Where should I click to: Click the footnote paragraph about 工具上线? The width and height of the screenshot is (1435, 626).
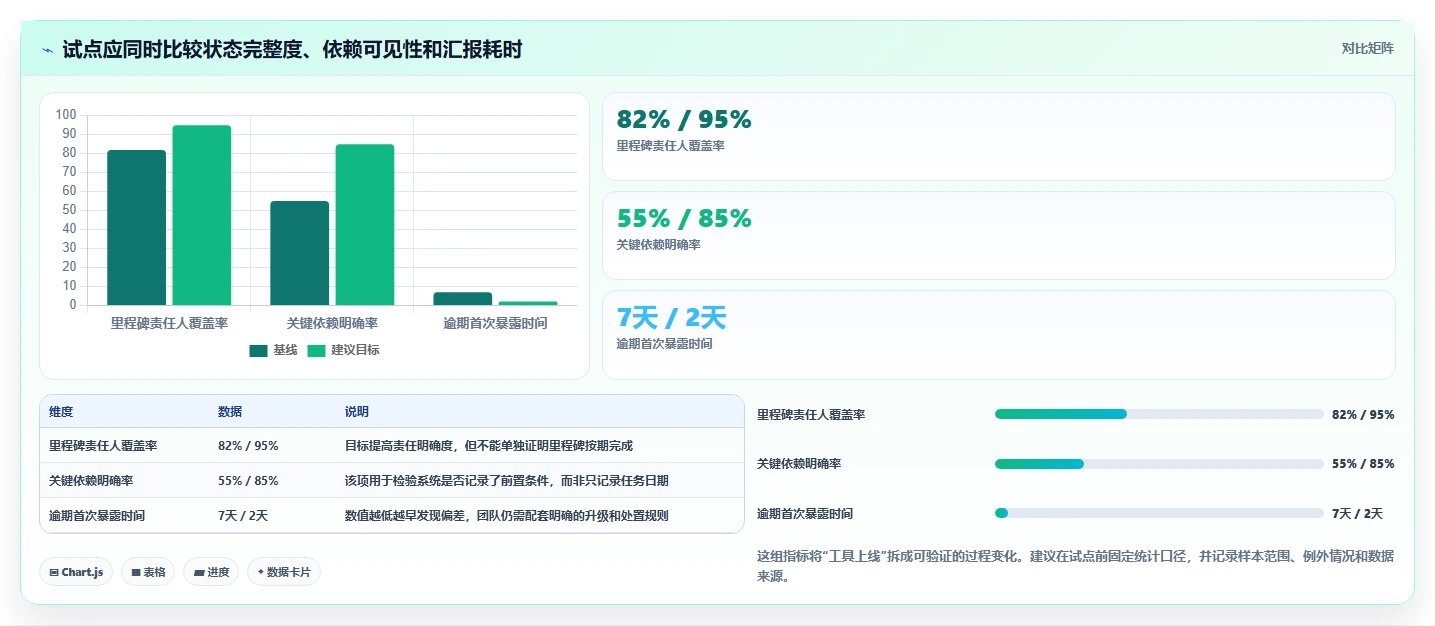tap(1075, 566)
